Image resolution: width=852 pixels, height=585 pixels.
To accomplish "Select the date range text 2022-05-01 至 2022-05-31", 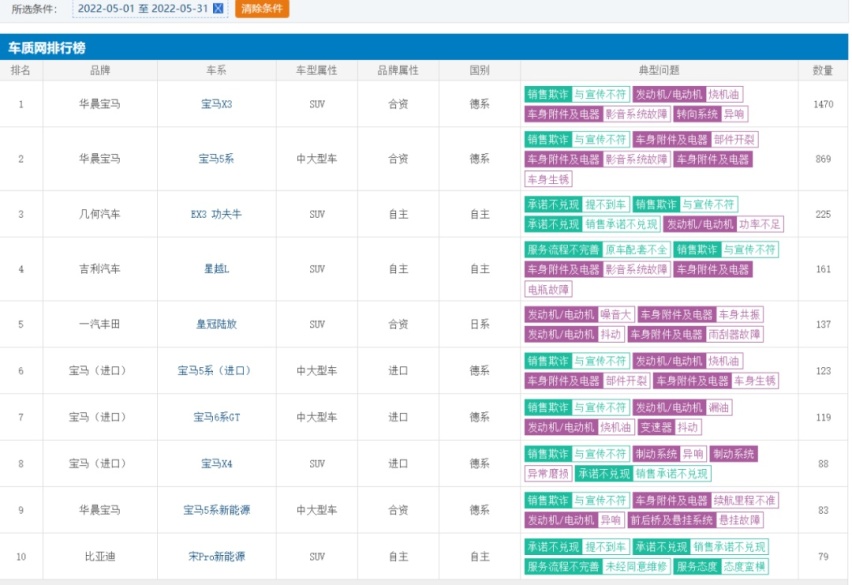I will [x=143, y=8].
